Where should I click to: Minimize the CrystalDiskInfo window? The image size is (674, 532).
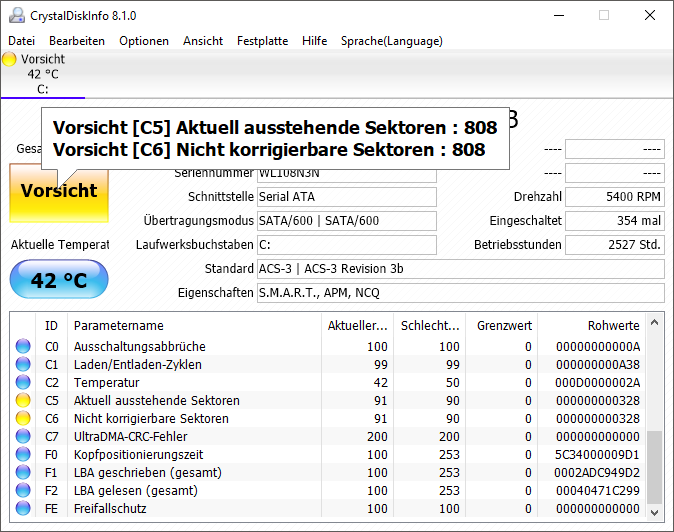(559, 15)
